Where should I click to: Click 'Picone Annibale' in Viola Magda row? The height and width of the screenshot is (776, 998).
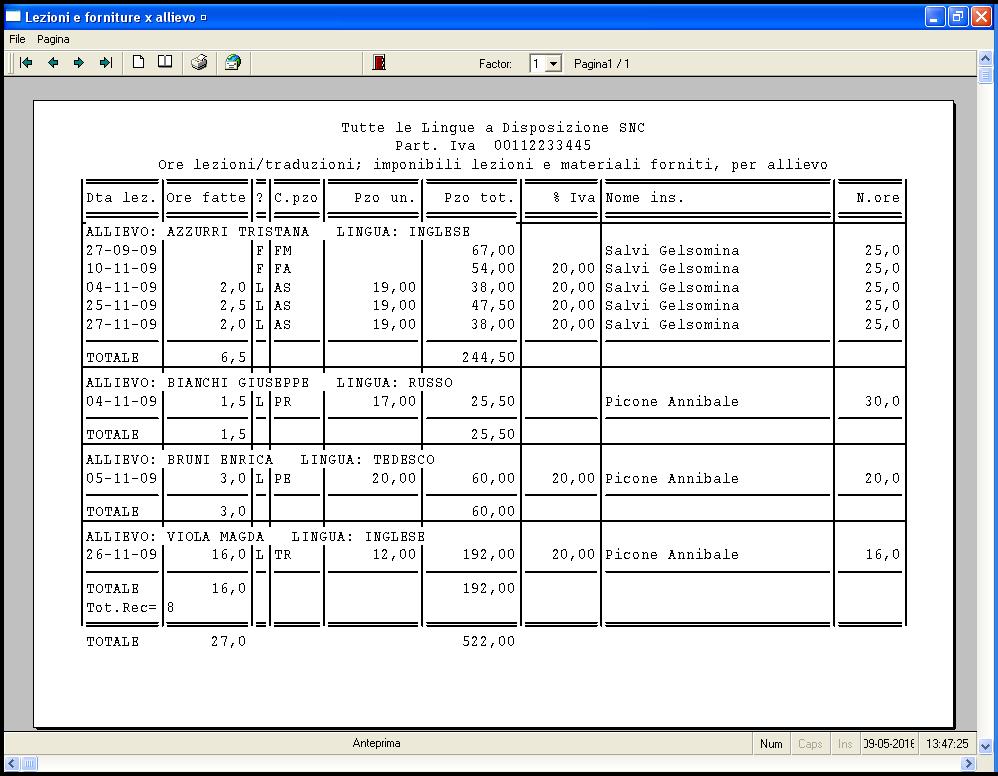pos(671,554)
